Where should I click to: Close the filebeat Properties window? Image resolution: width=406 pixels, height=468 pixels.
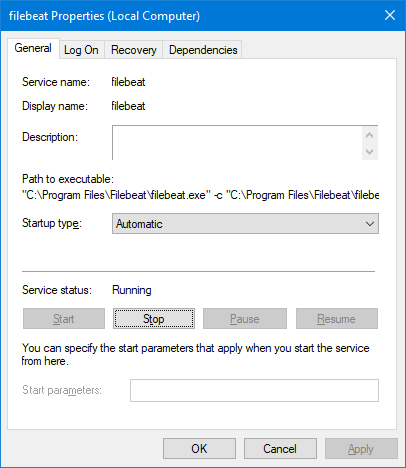pos(390,15)
